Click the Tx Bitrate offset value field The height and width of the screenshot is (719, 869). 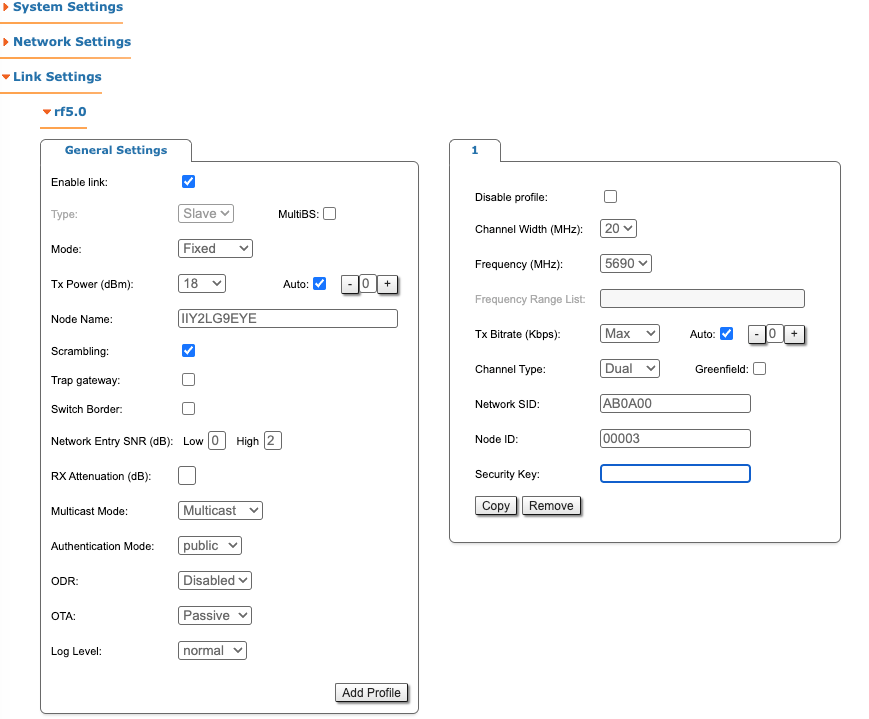pyautogui.click(x=775, y=334)
